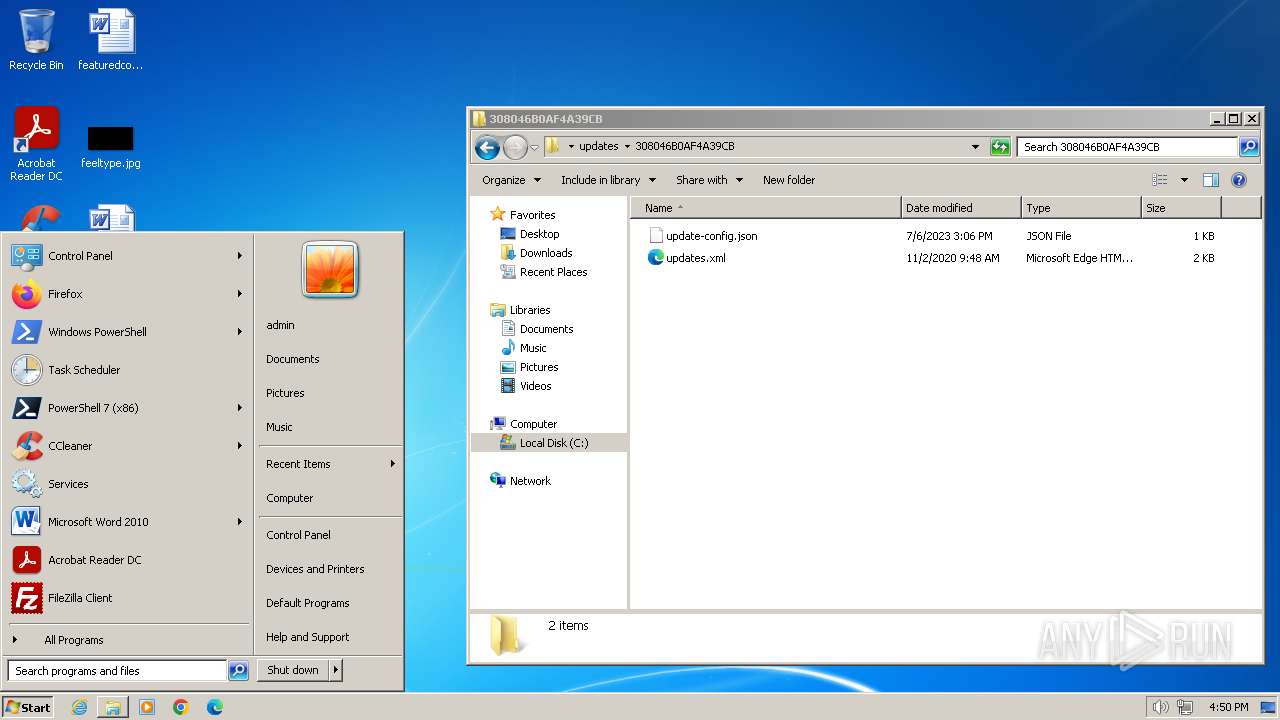Click the refresh icon beside address bar
Viewport: 1280px width, 720px height.
(1000, 147)
